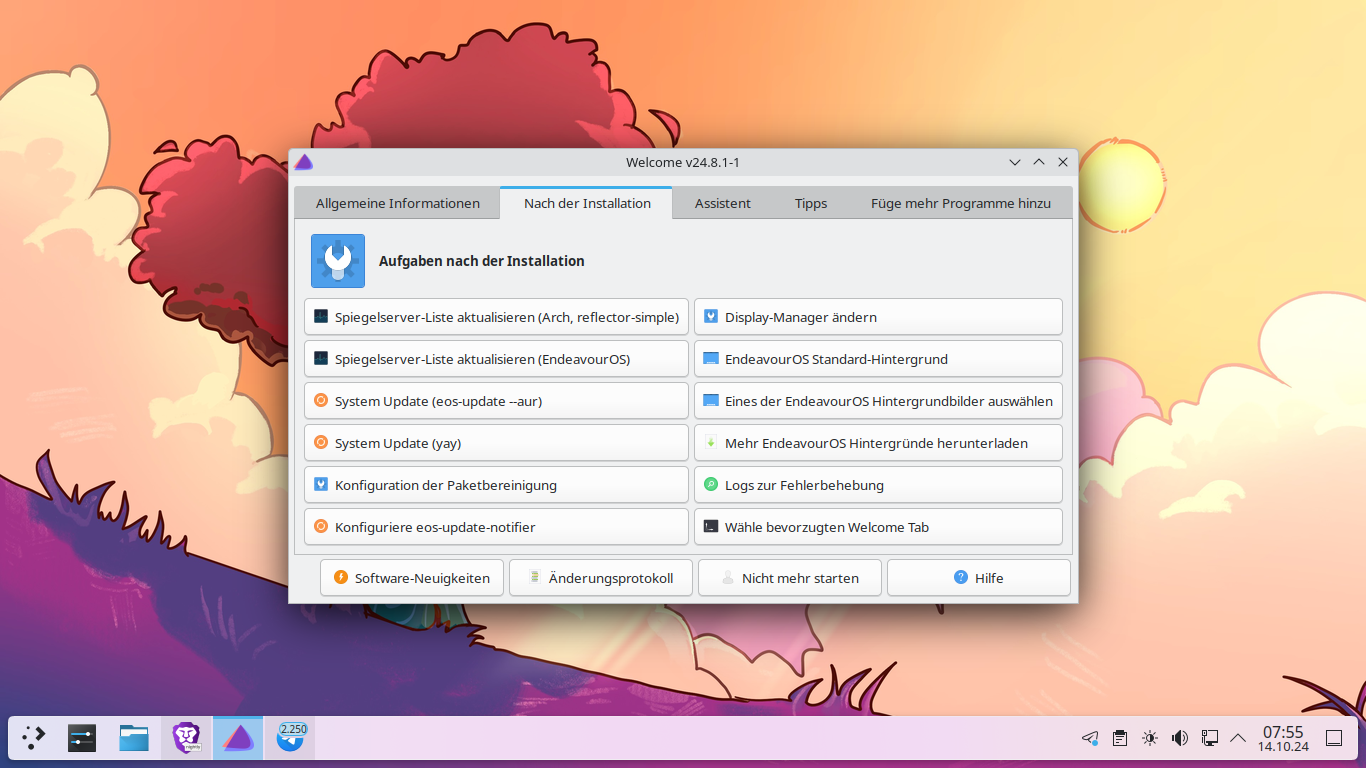This screenshot has height=768, width=1366.
Task: Select the Nach der Installation tab
Action: tap(587, 203)
